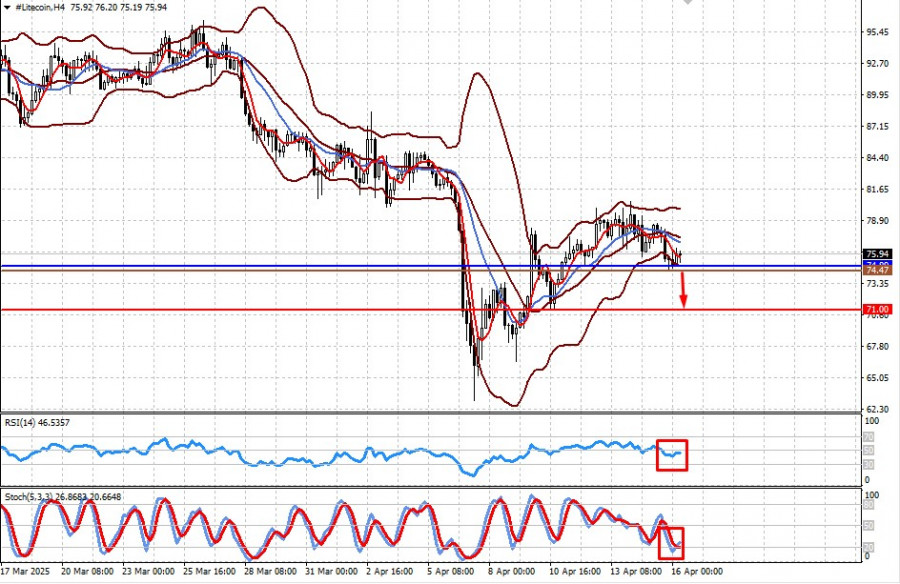900x584 pixels.
Task: Click the 84.40 price scale label
Action: coord(877,158)
